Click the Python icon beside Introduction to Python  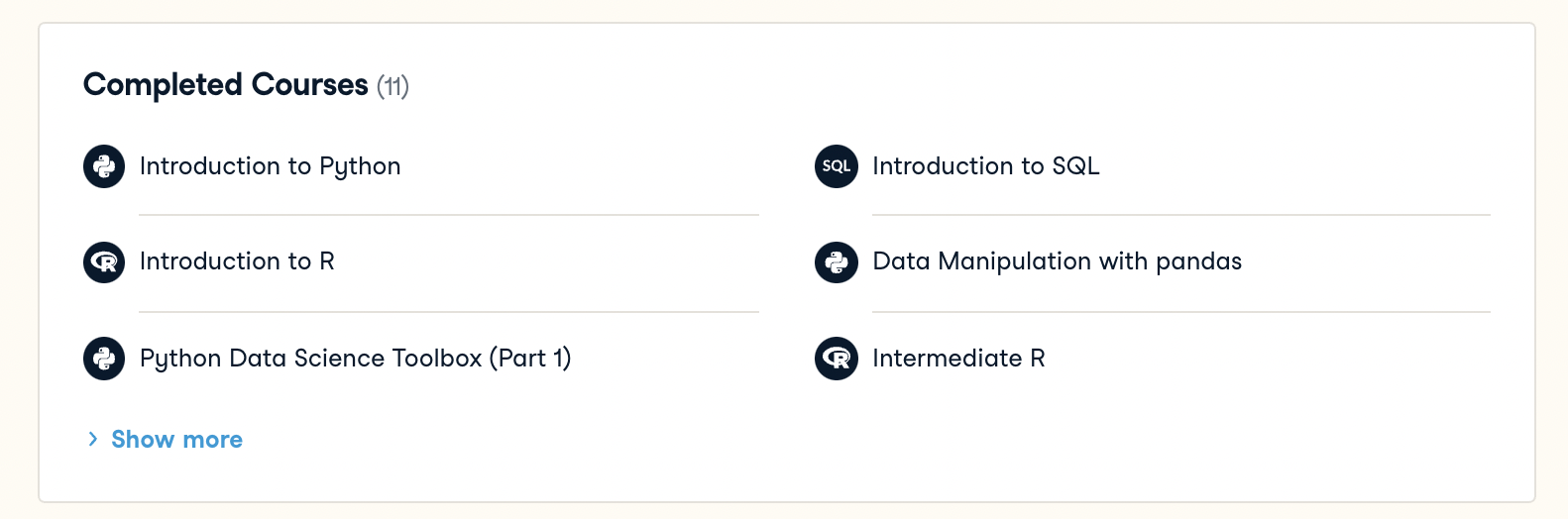click(104, 166)
